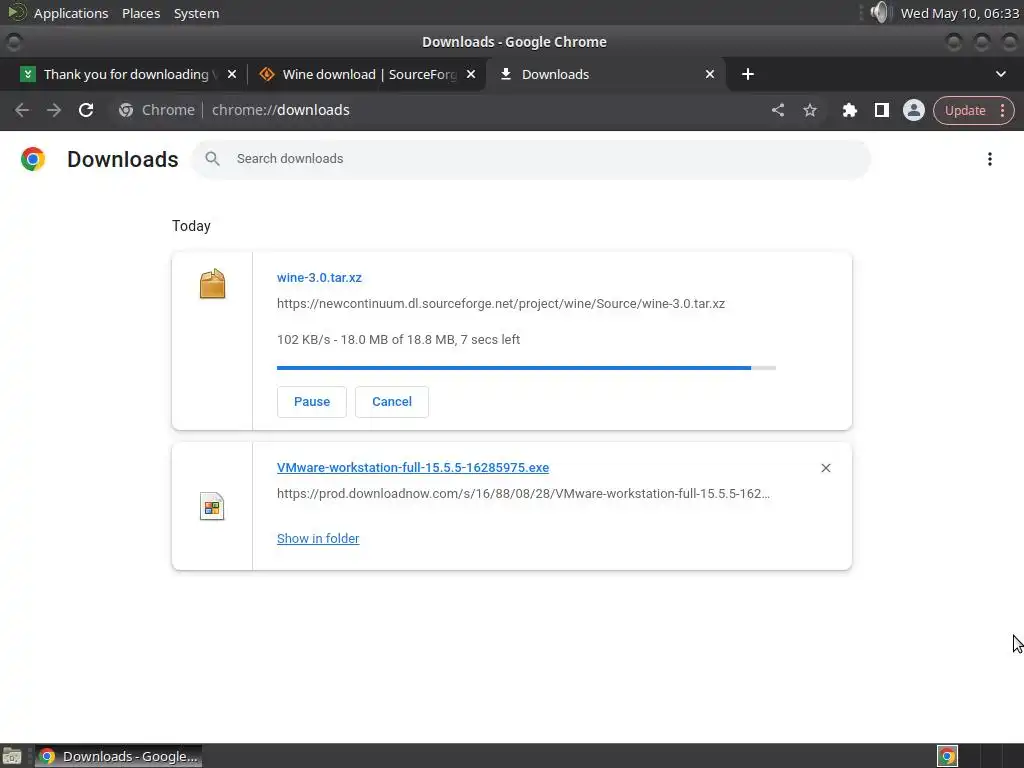Pause the wine-3.0.tar.xz download
1024x768 pixels.
[x=312, y=402]
